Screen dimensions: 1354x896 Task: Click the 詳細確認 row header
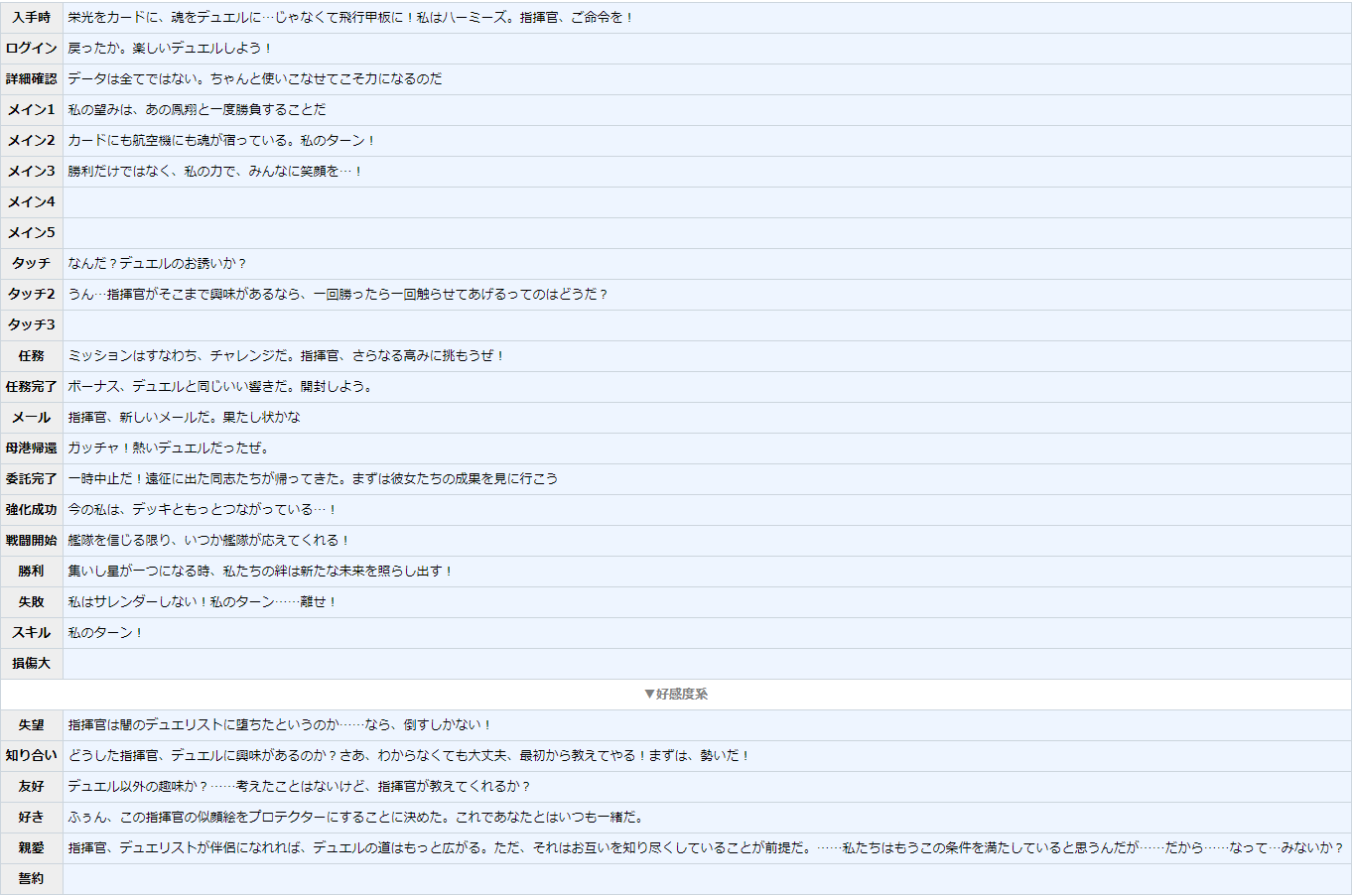pos(32,79)
